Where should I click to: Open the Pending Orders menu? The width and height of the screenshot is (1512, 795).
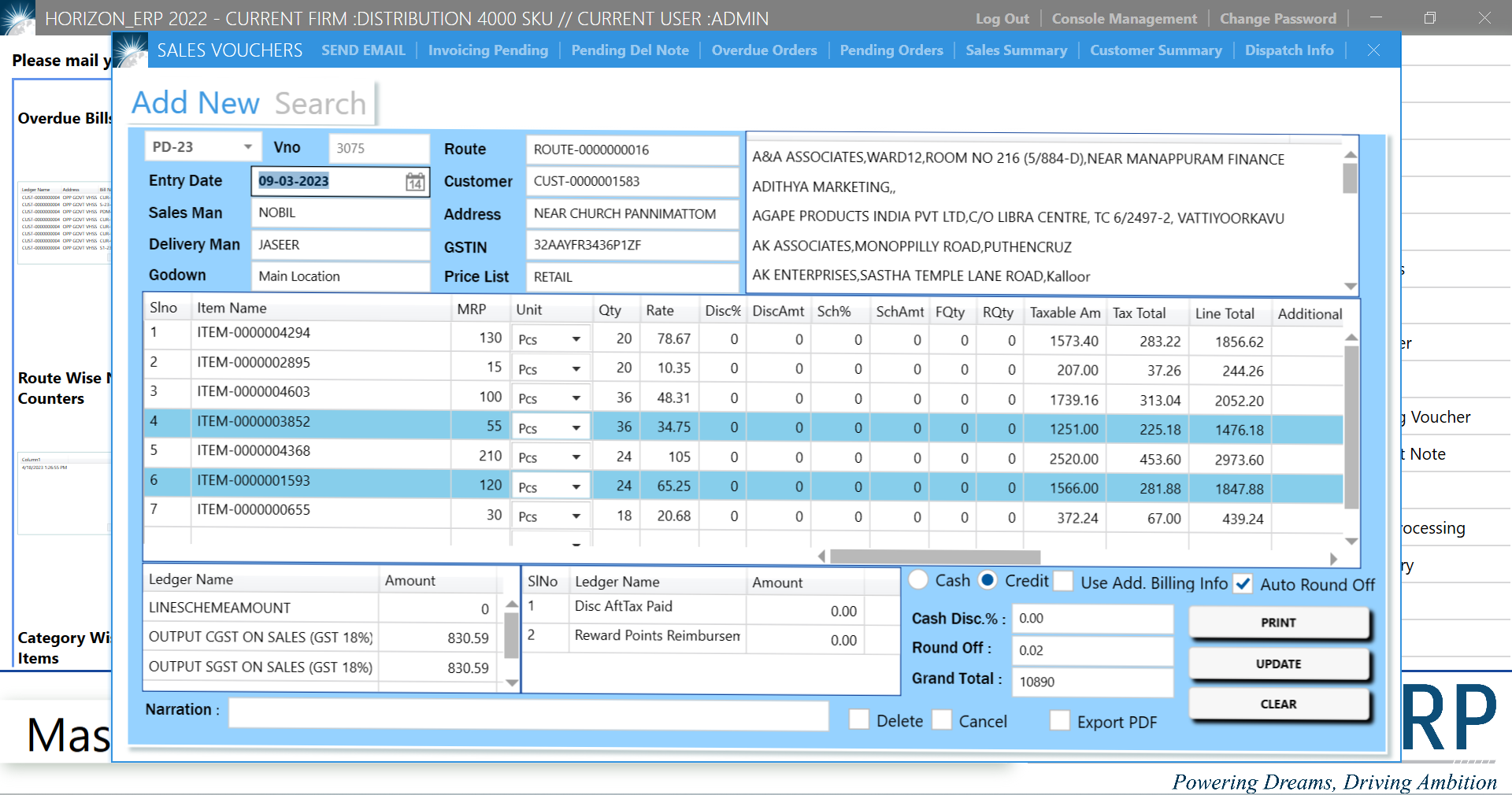tap(891, 50)
